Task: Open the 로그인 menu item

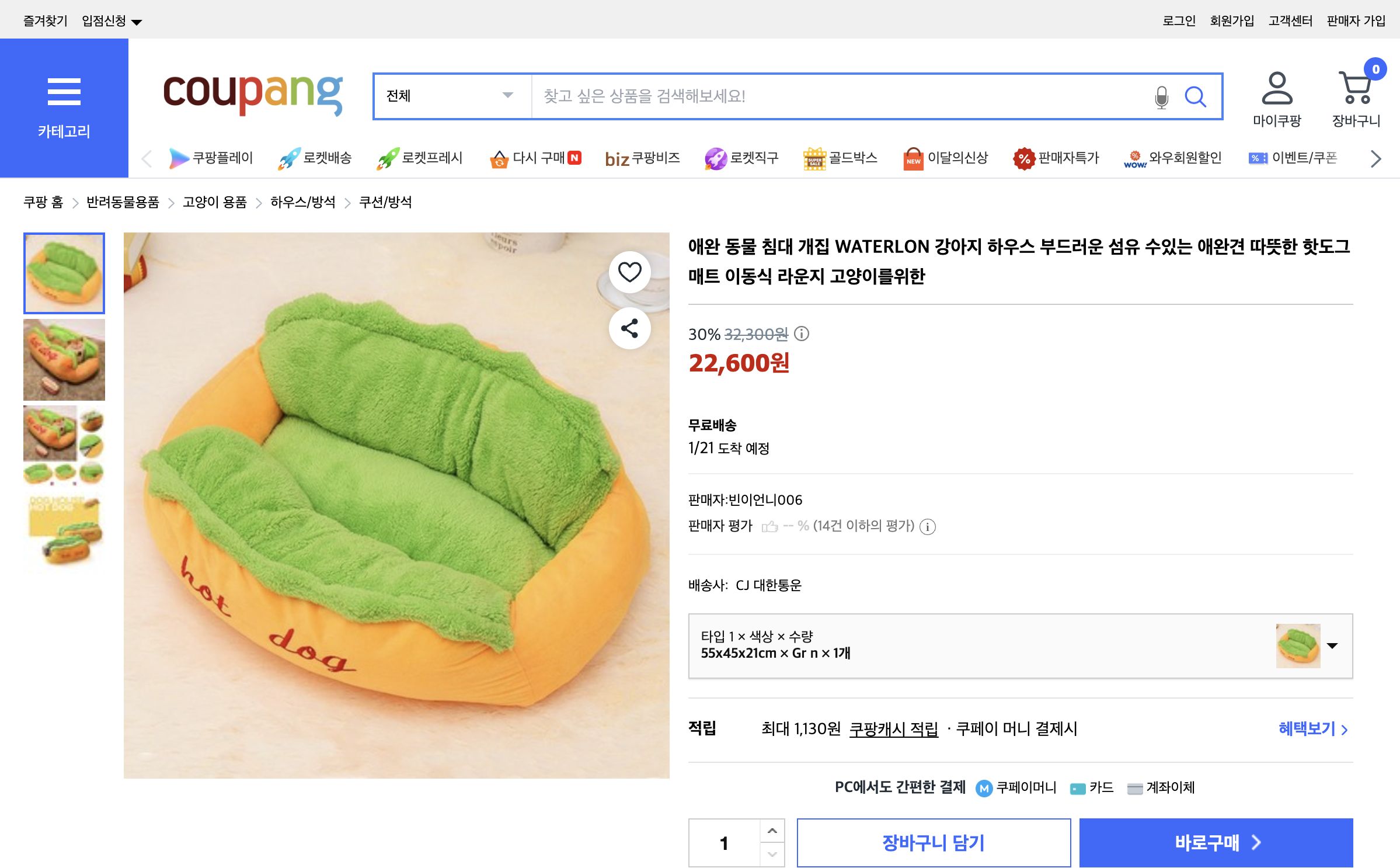Action: (x=1180, y=19)
